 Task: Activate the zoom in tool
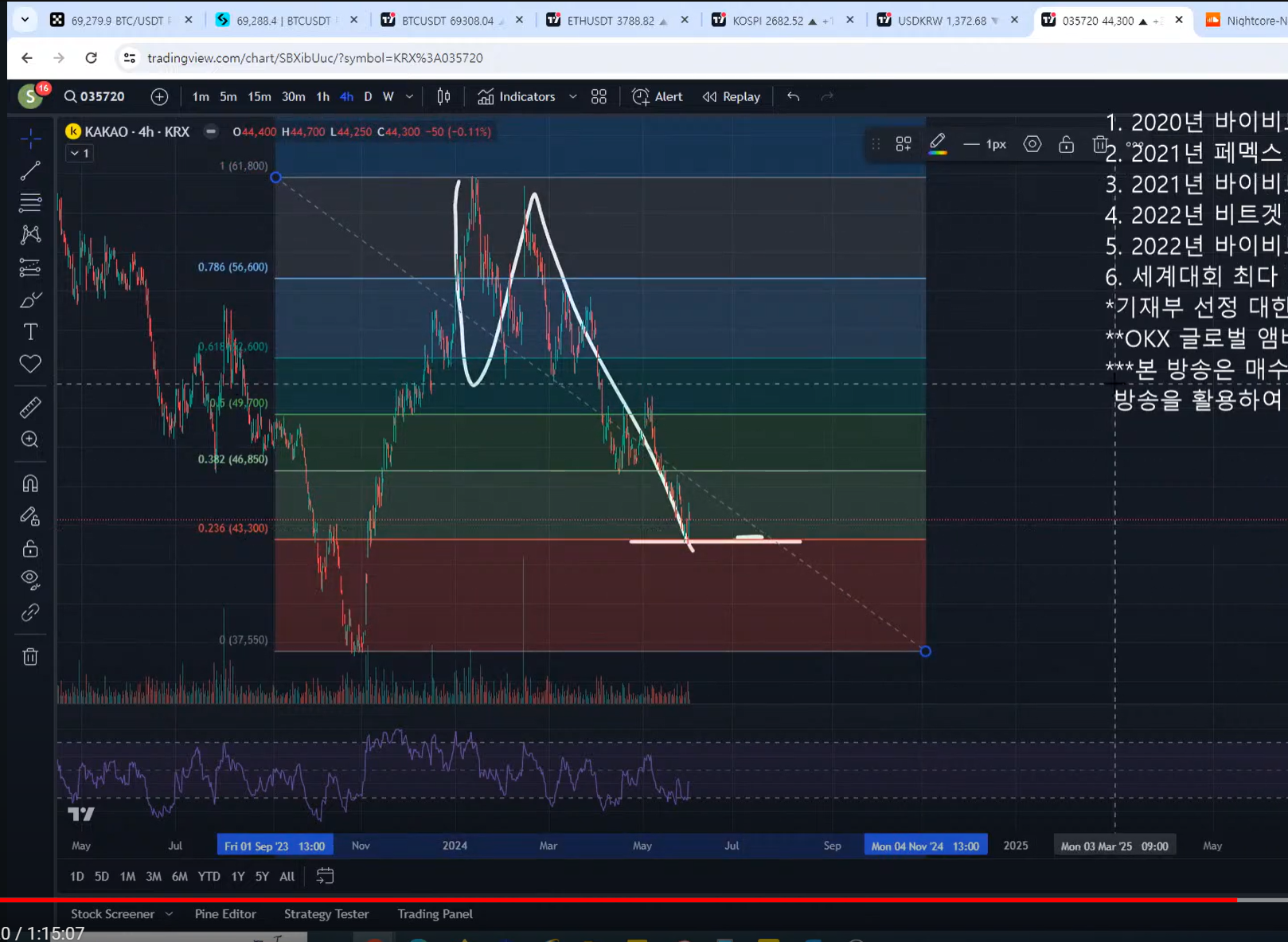point(30,440)
